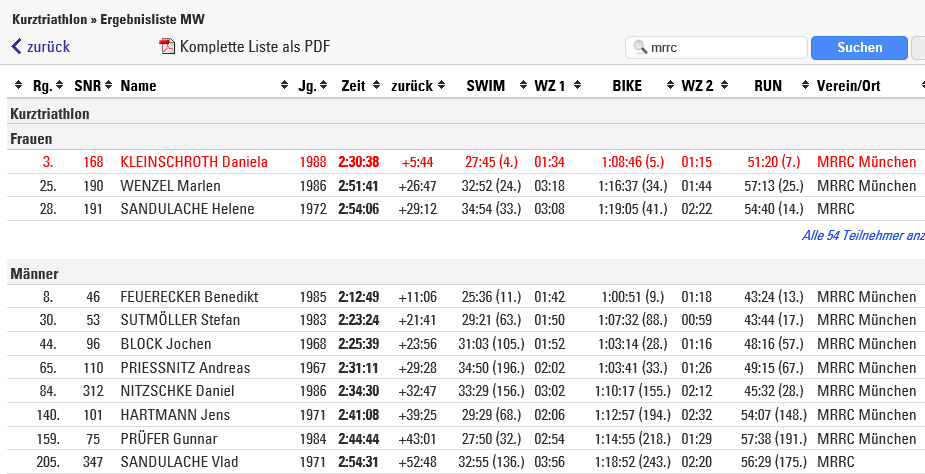Click the back chevron arrow icon
This screenshot has width=925, height=474.
(x=16, y=47)
